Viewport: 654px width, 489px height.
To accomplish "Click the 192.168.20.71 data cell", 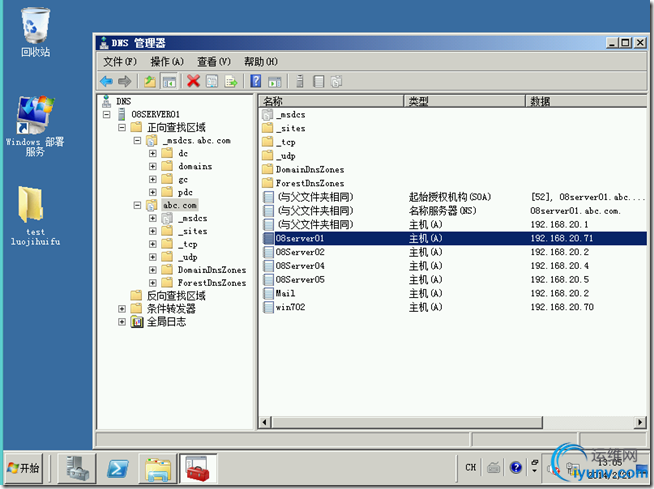I will point(561,238).
